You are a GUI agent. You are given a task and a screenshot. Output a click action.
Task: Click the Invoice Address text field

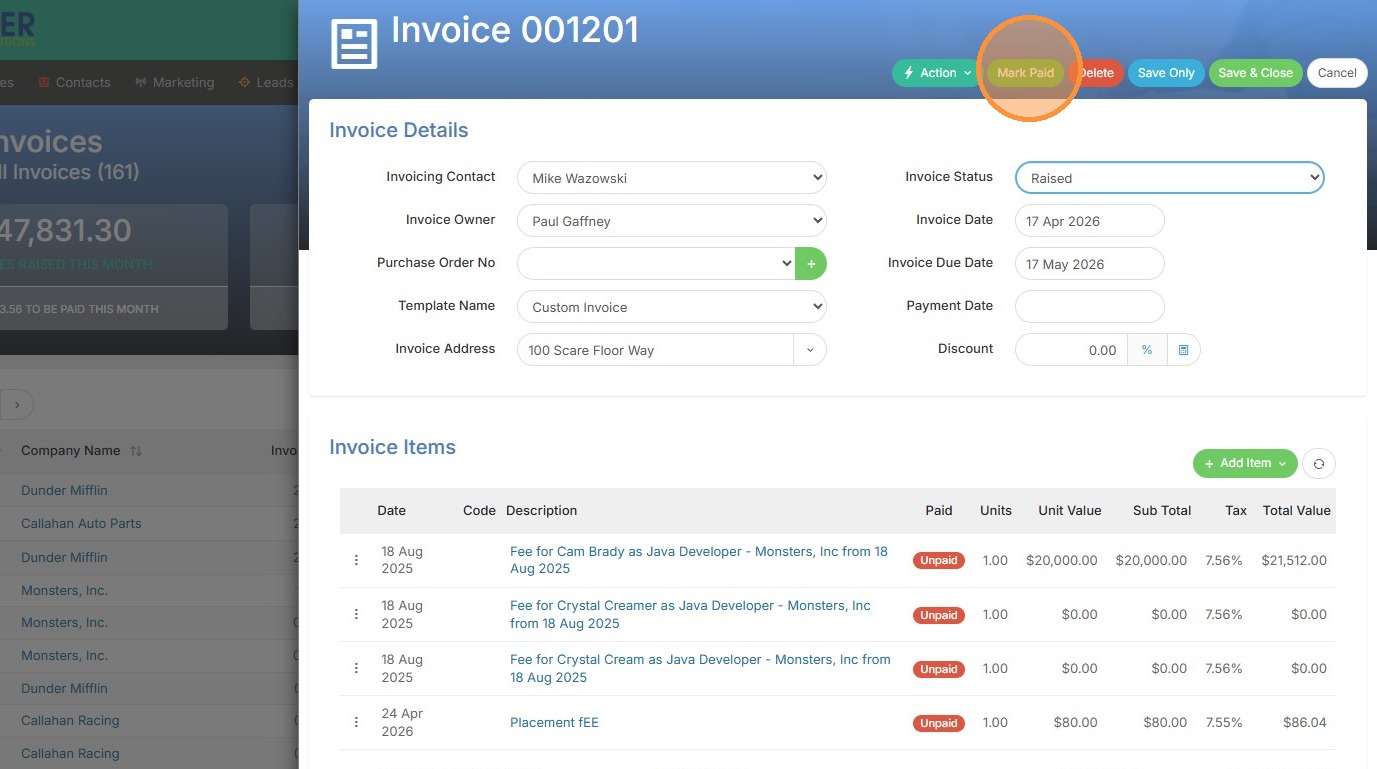656,350
